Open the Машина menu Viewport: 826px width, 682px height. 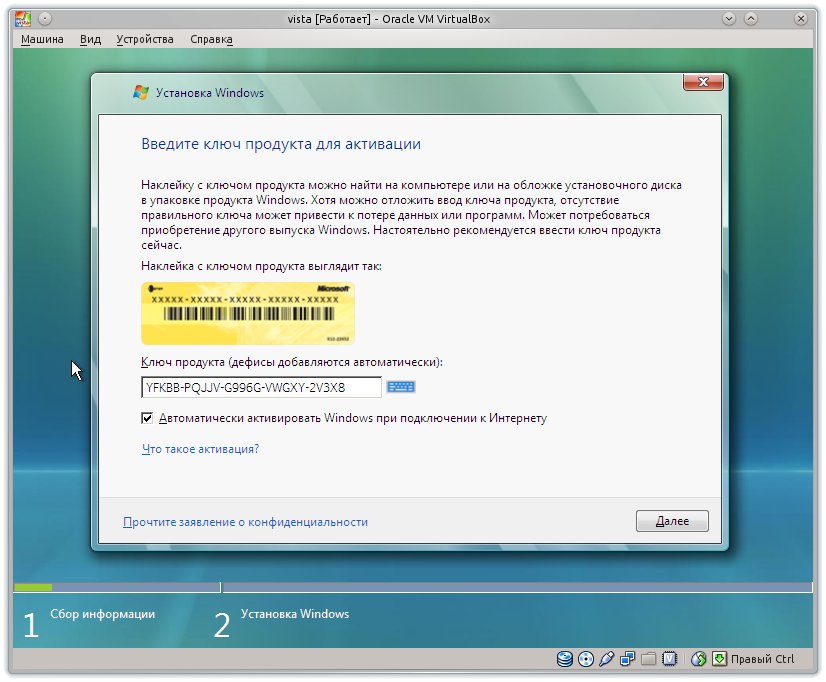[x=42, y=39]
